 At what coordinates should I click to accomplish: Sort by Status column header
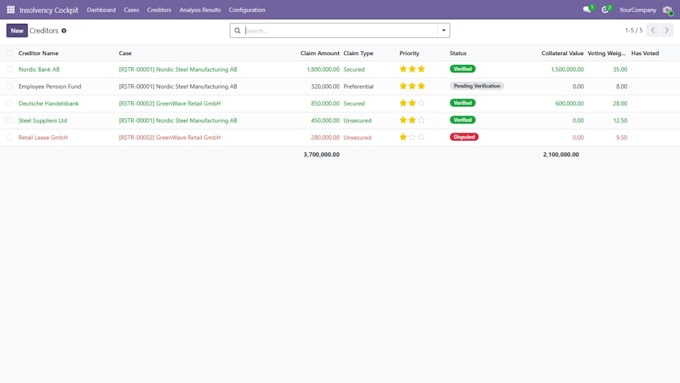pyautogui.click(x=458, y=53)
